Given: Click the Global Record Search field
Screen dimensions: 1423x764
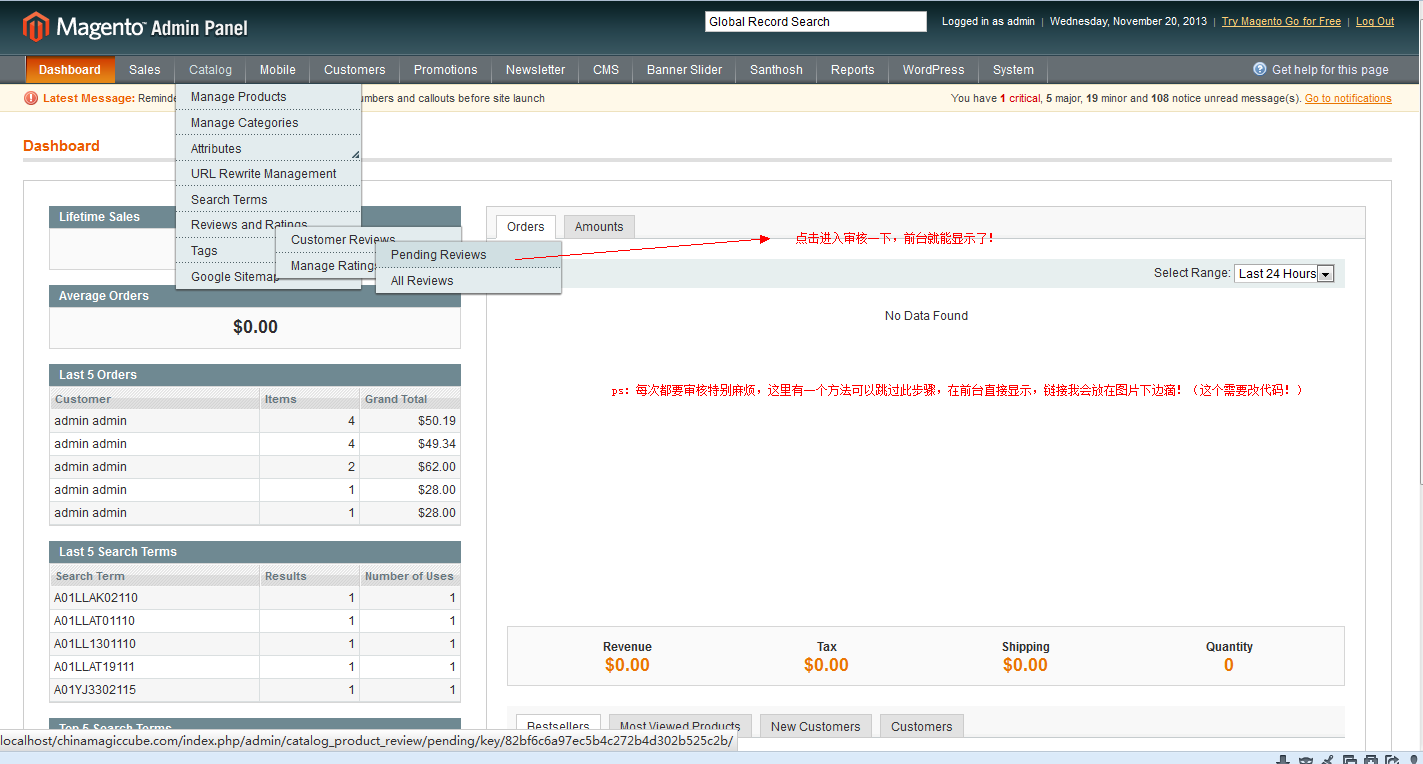Looking at the screenshot, I should [x=816, y=22].
